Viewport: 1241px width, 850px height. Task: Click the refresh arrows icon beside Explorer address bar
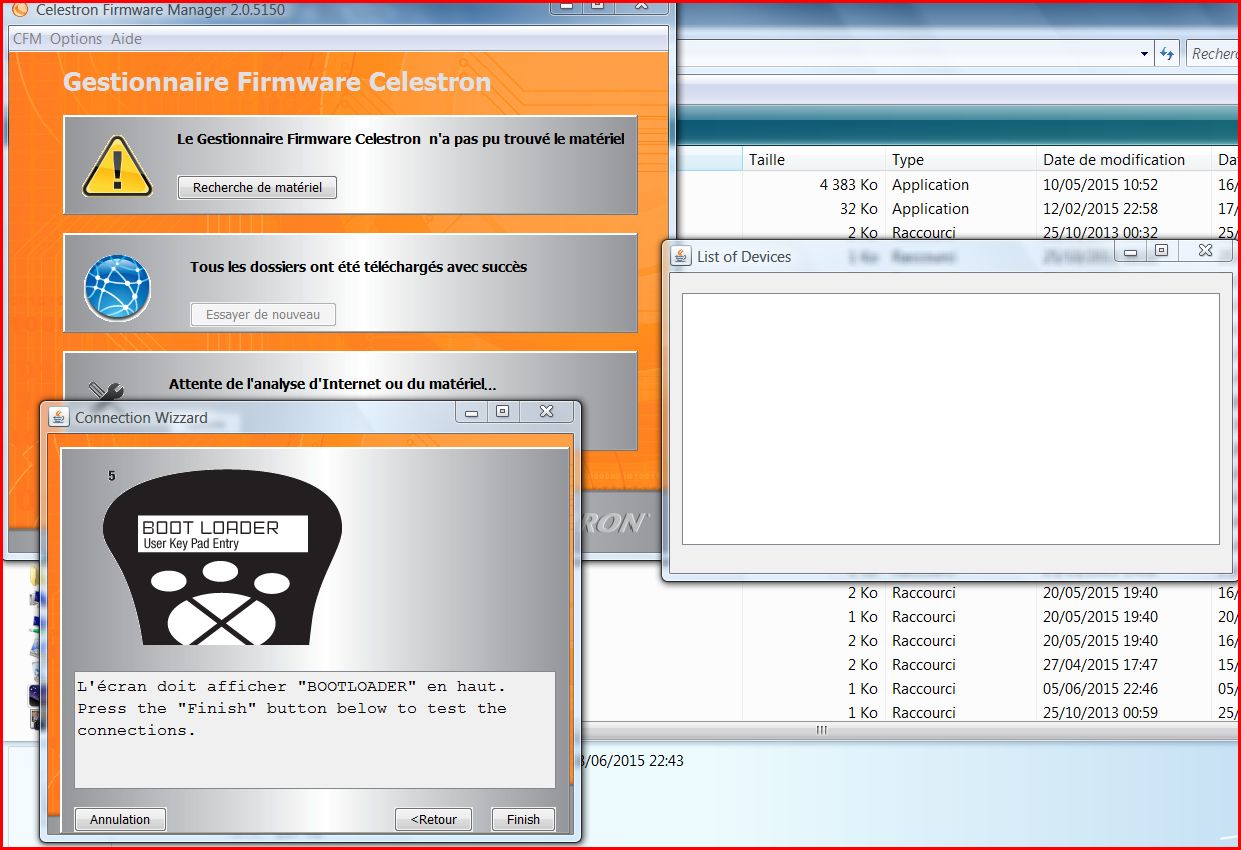(x=1167, y=54)
